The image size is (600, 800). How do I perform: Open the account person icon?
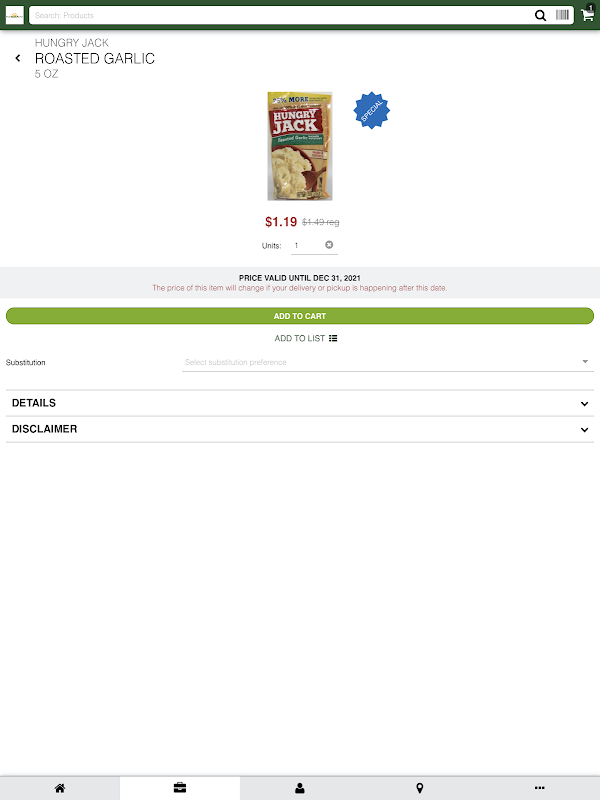click(300, 788)
